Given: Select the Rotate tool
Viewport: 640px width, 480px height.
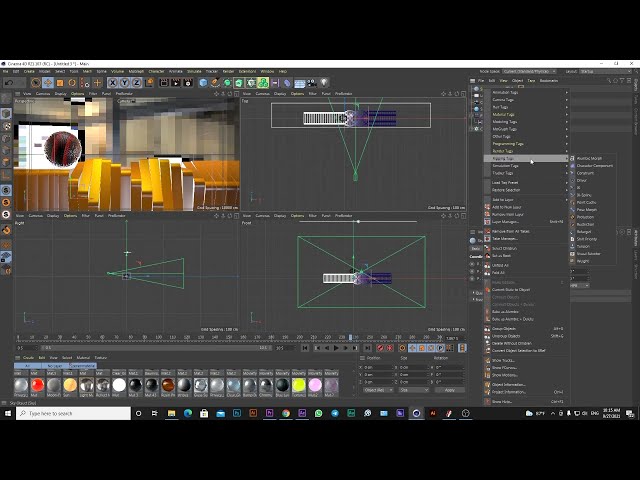Looking at the screenshot, I should [72, 83].
